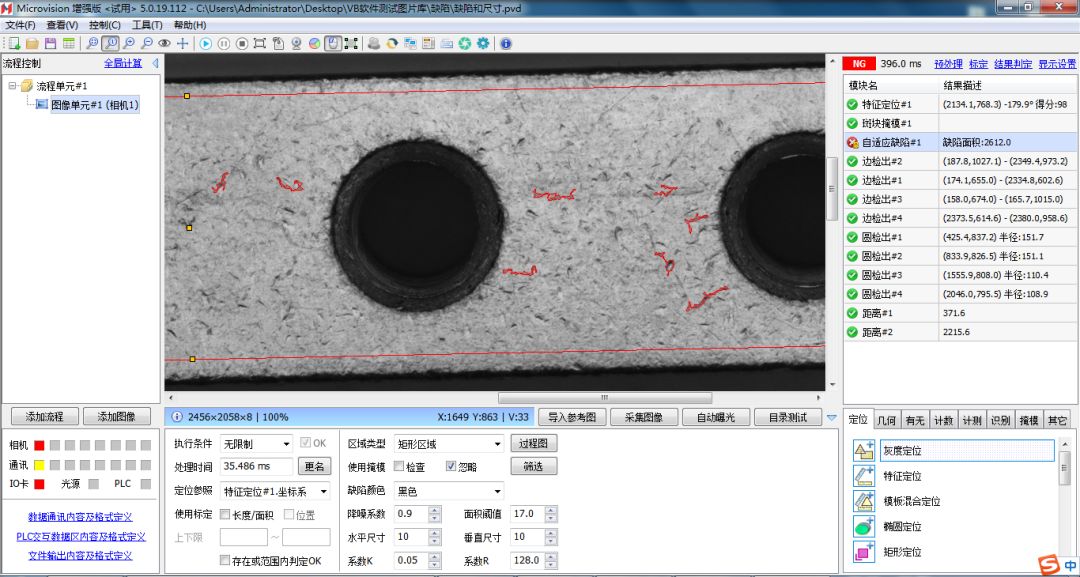The image size is (1080, 577).
Task: Open the 文件(F) menu
Action: [x=20, y=25]
